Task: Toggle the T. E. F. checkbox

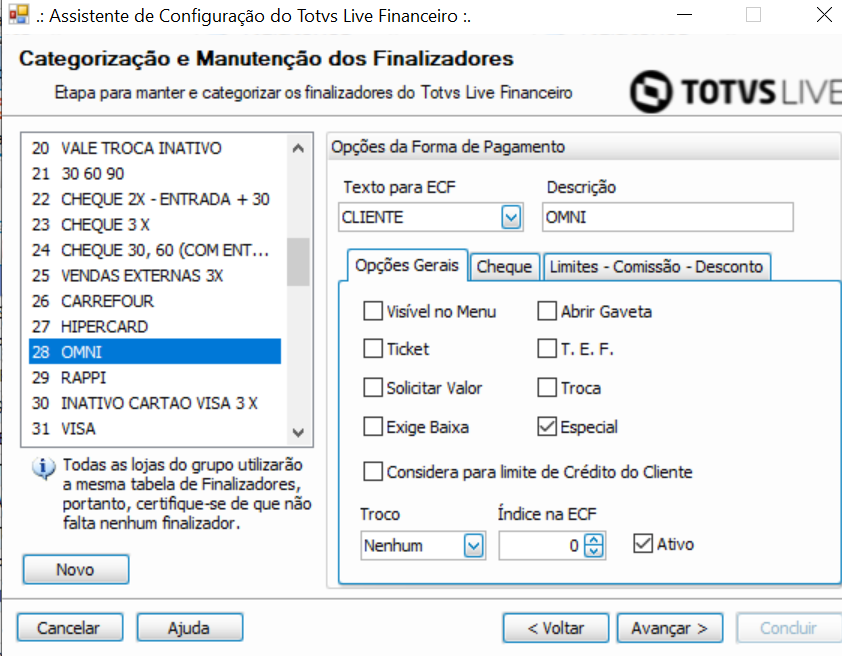Action: pyautogui.click(x=547, y=348)
